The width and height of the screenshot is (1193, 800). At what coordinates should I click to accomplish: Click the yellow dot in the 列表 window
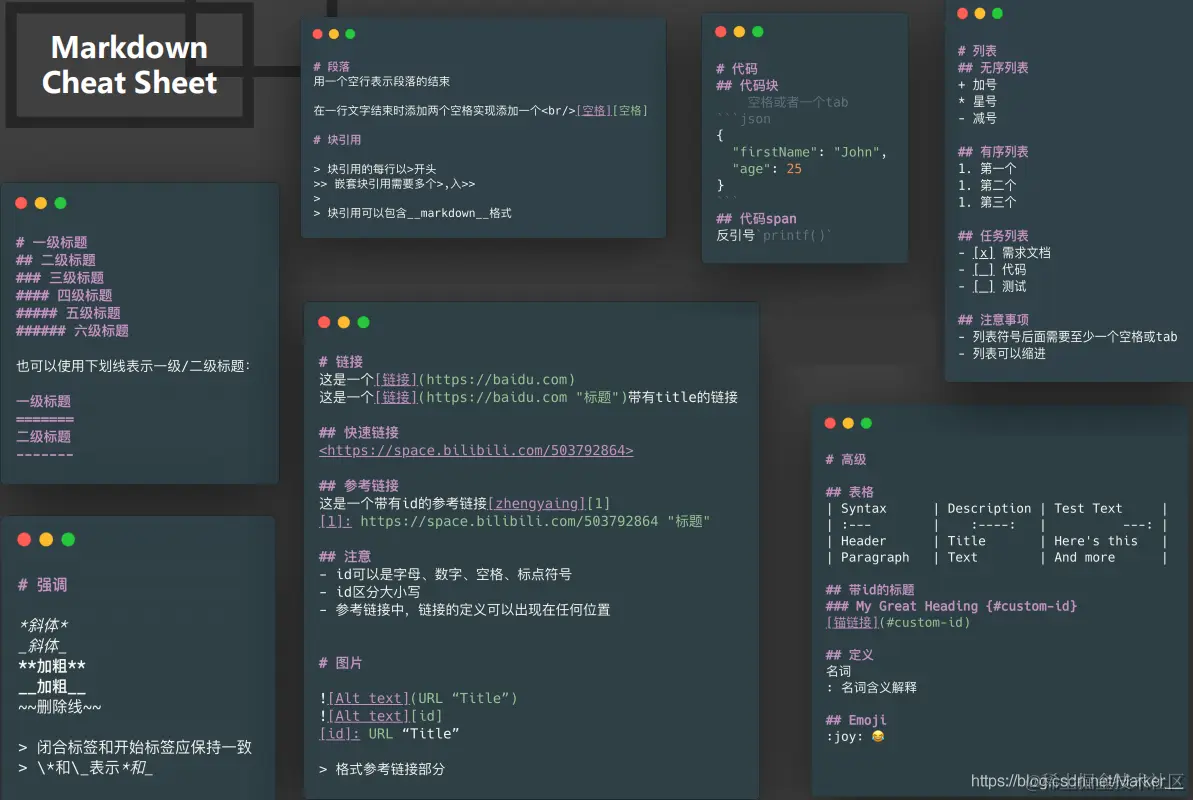pyautogui.click(x=980, y=13)
